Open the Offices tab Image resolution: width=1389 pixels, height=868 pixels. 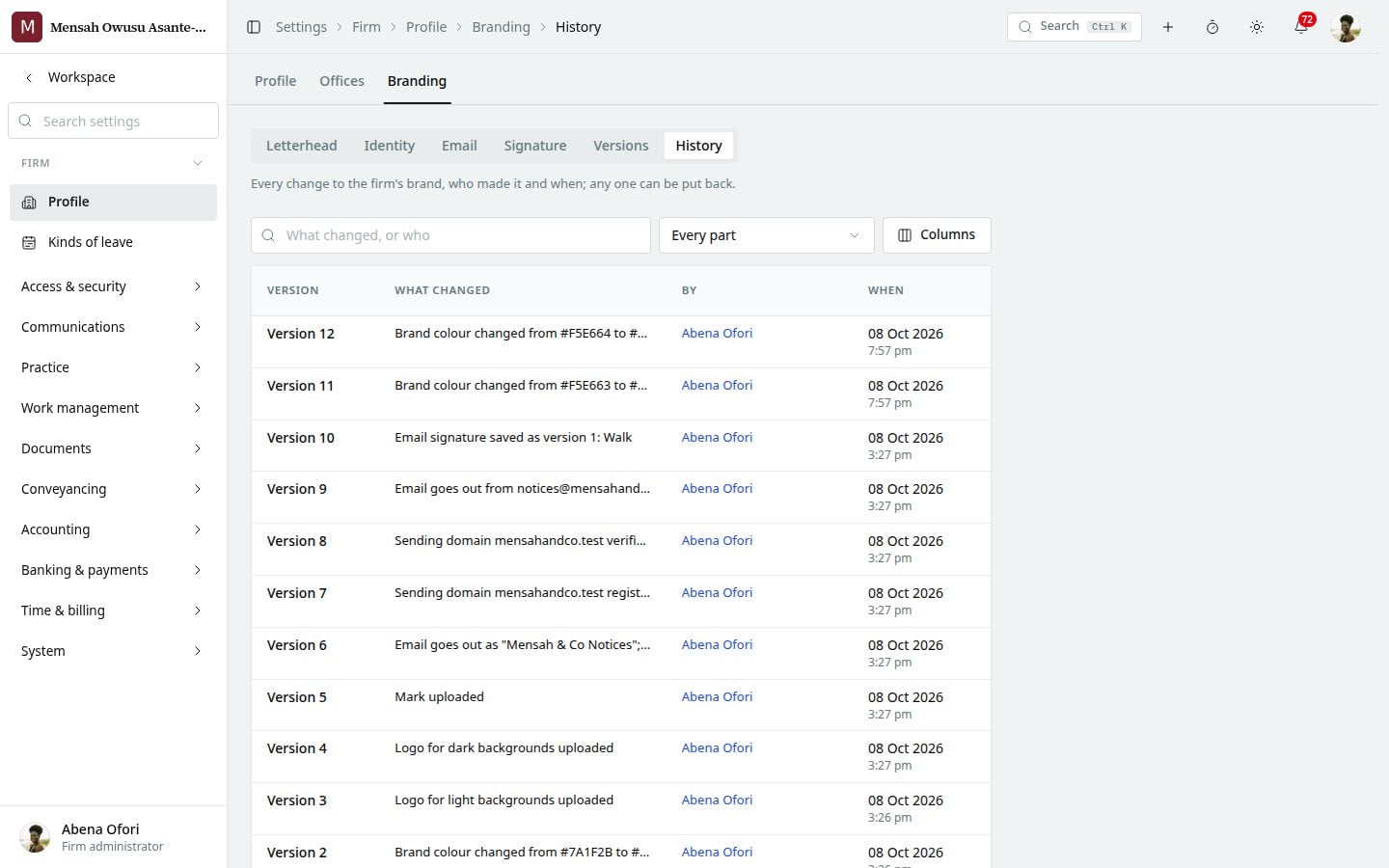point(341,81)
